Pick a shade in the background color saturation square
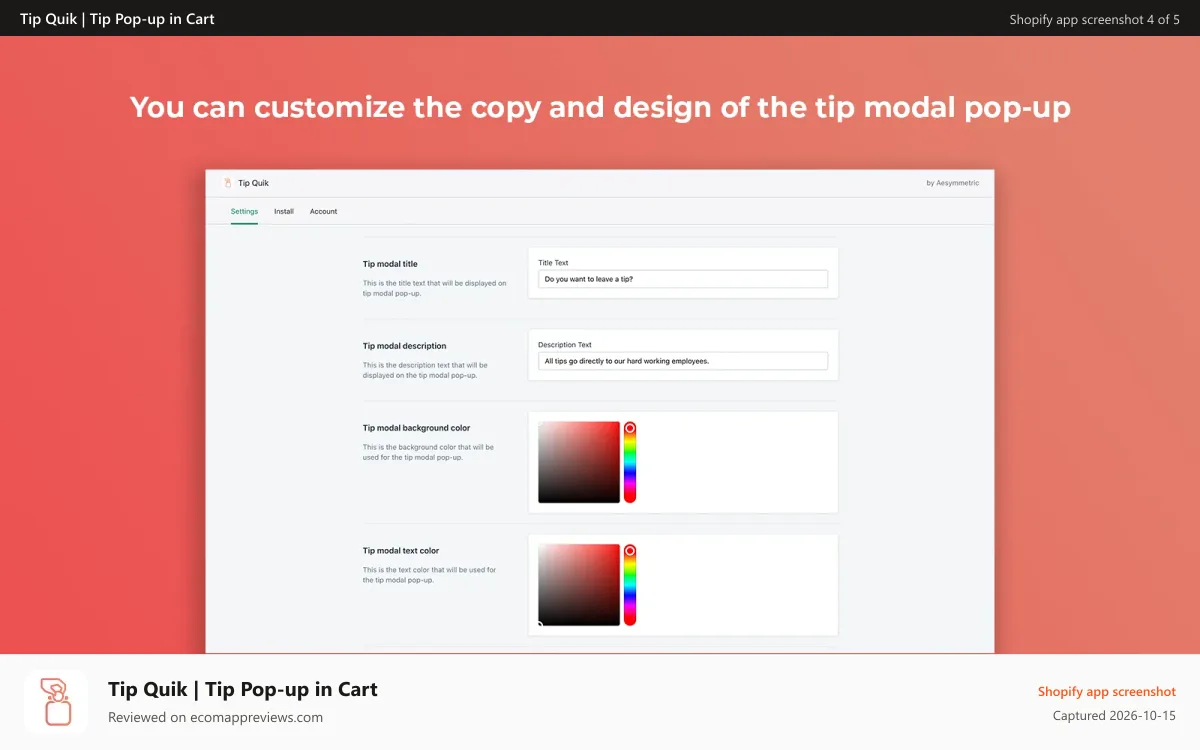Image resolution: width=1200 pixels, height=750 pixels. pos(579,462)
